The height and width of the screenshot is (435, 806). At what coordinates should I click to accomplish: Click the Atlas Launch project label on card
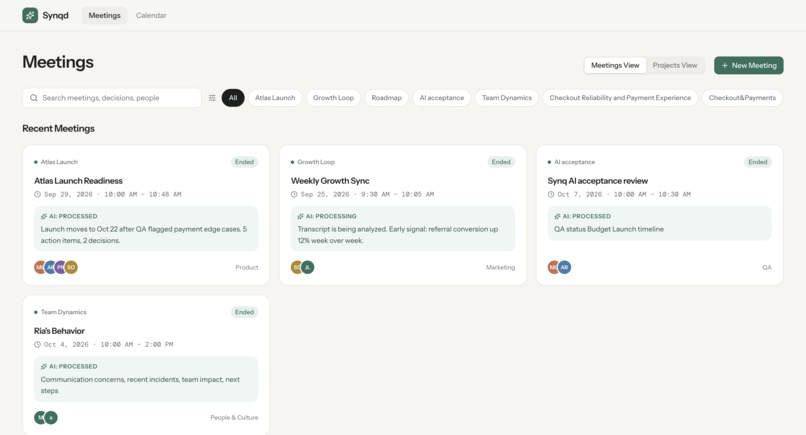pos(59,162)
